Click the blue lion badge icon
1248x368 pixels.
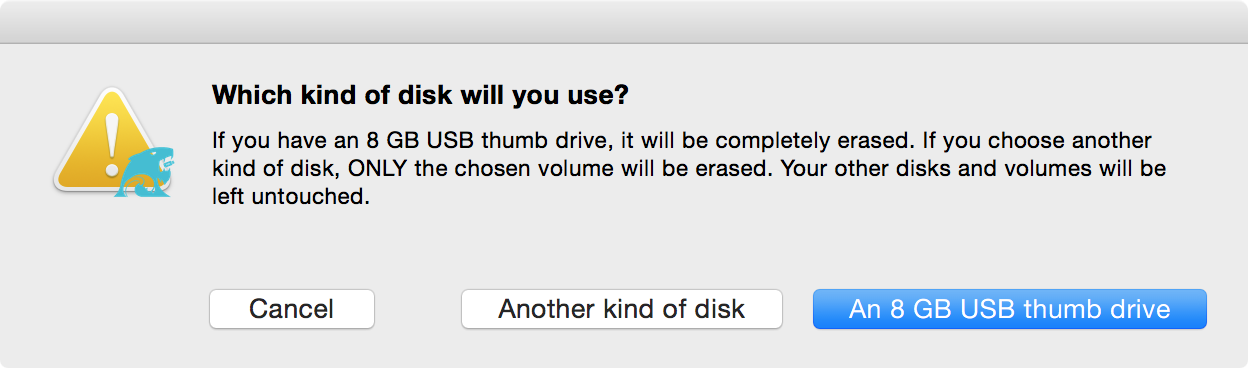click(x=143, y=172)
